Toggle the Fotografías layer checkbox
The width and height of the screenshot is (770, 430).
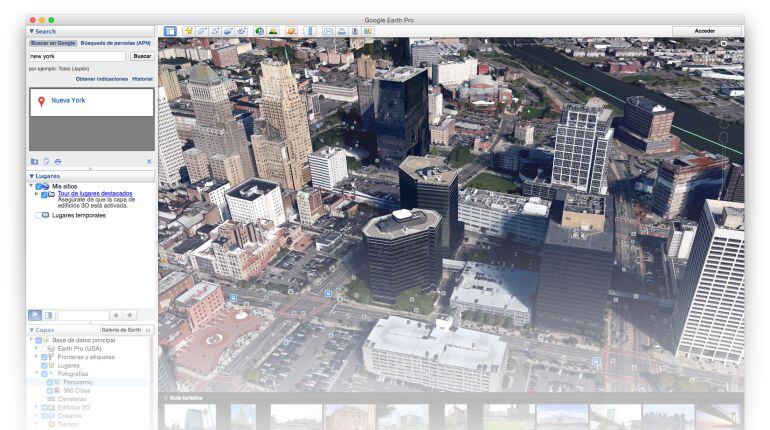44,374
